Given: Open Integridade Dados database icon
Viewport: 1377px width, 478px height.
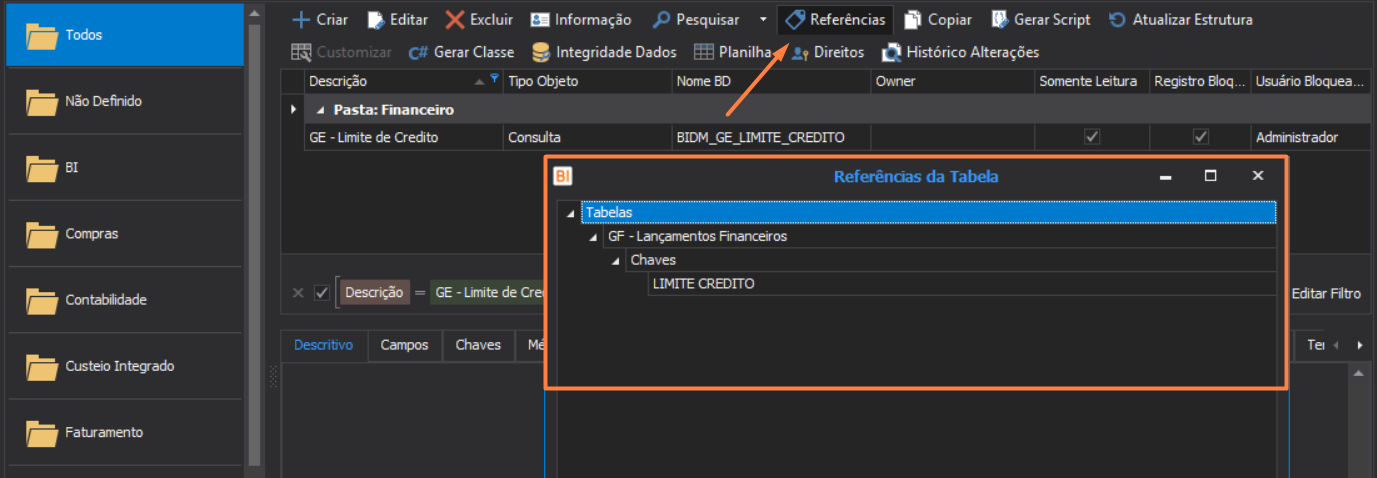Looking at the screenshot, I should click(x=541, y=52).
